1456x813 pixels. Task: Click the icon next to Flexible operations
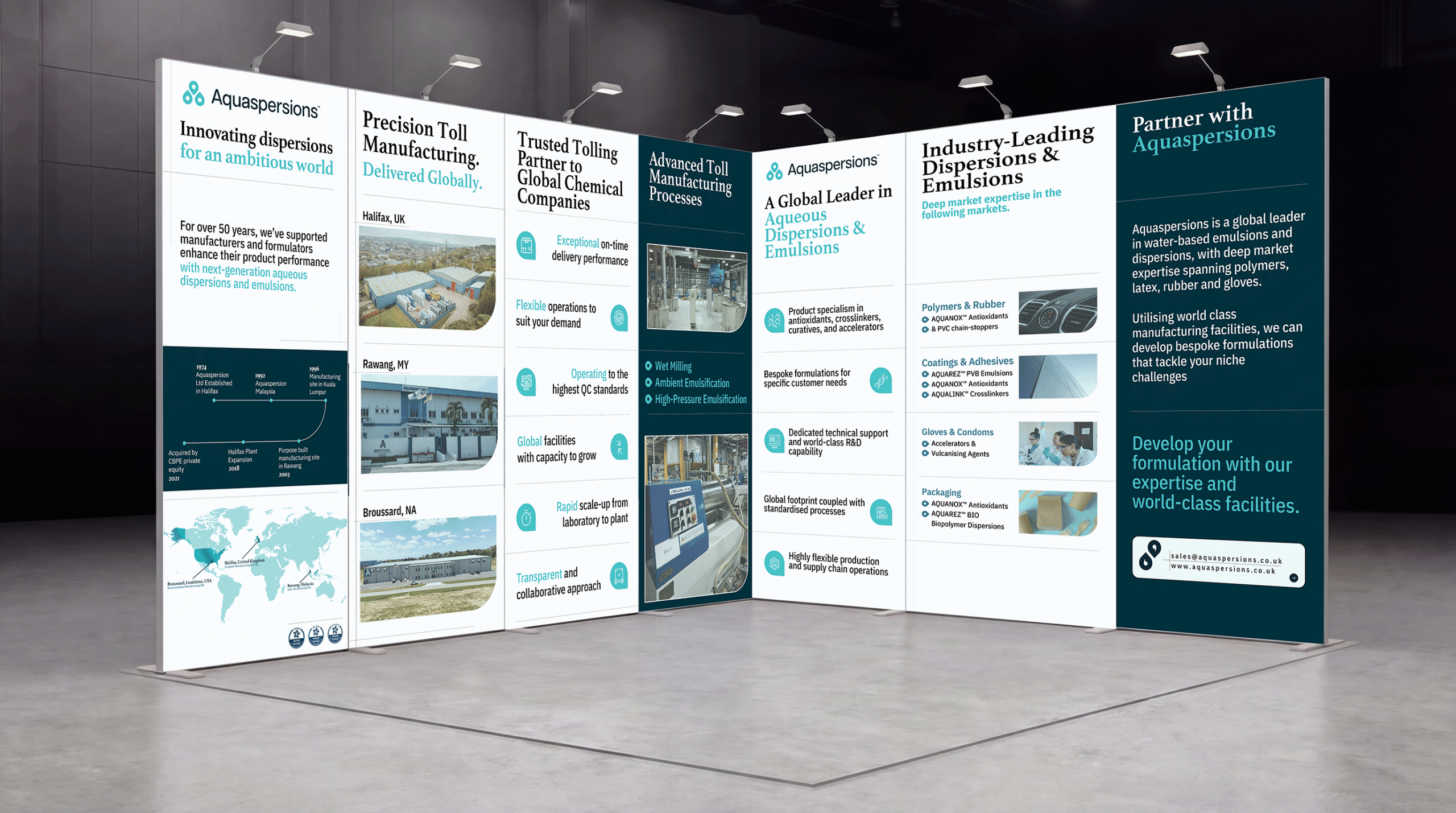[619, 318]
